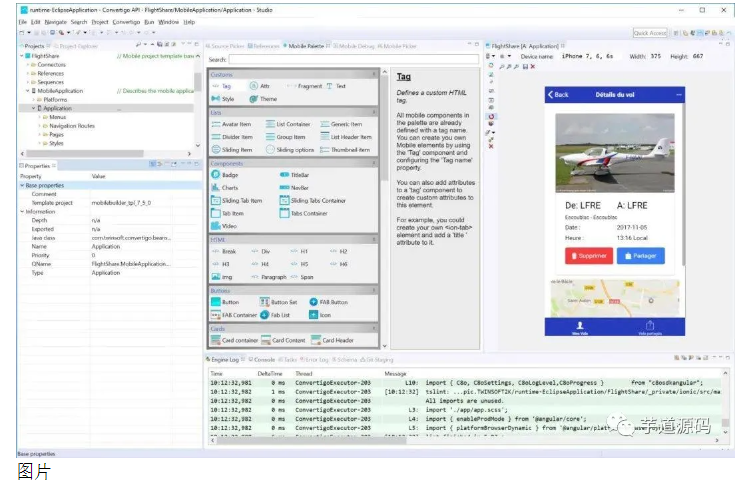
Task: Select the List Container component
Action: coord(288,124)
